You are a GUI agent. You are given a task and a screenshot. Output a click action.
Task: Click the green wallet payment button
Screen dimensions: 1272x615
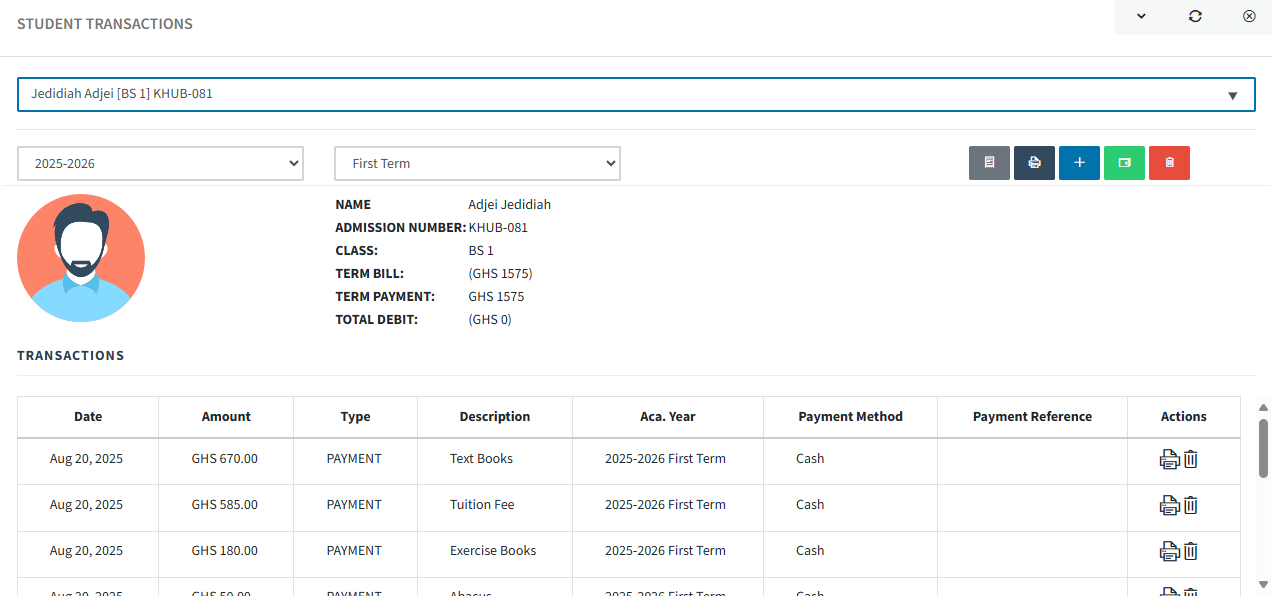click(1124, 163)
